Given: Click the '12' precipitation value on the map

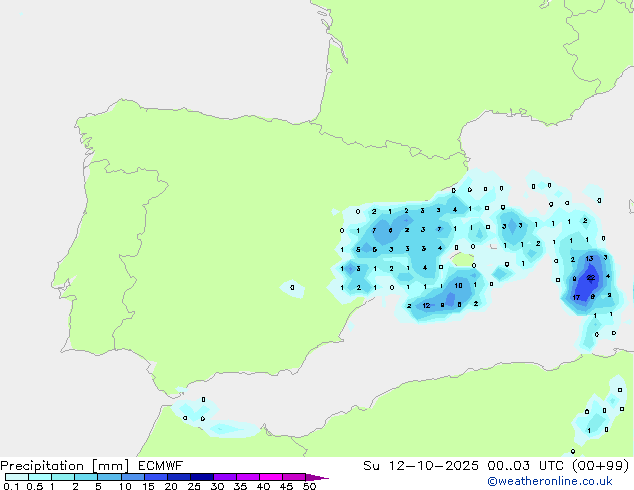Looking at the screenshot, I should (x=426, y=306).
